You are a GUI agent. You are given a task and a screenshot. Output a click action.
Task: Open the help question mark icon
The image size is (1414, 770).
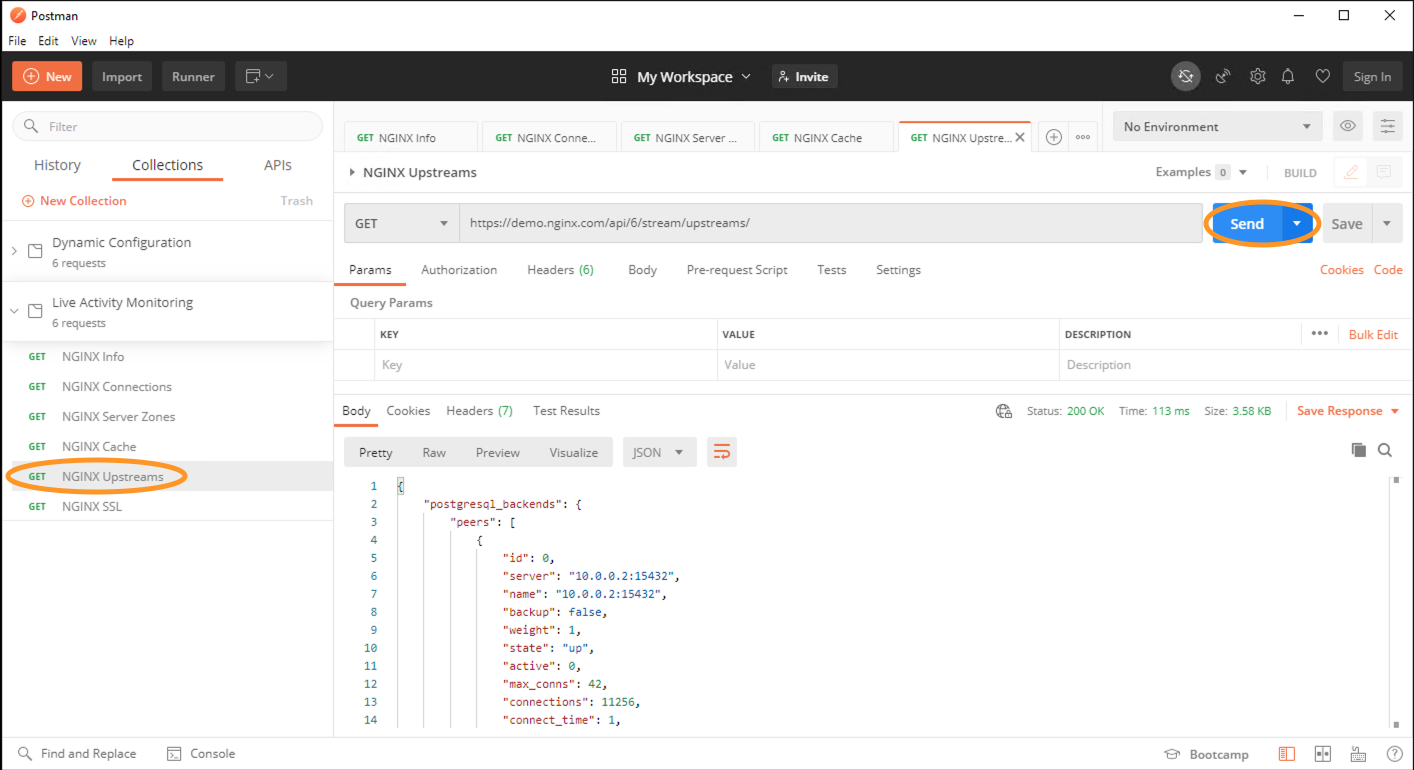[x=1394, y=754]
